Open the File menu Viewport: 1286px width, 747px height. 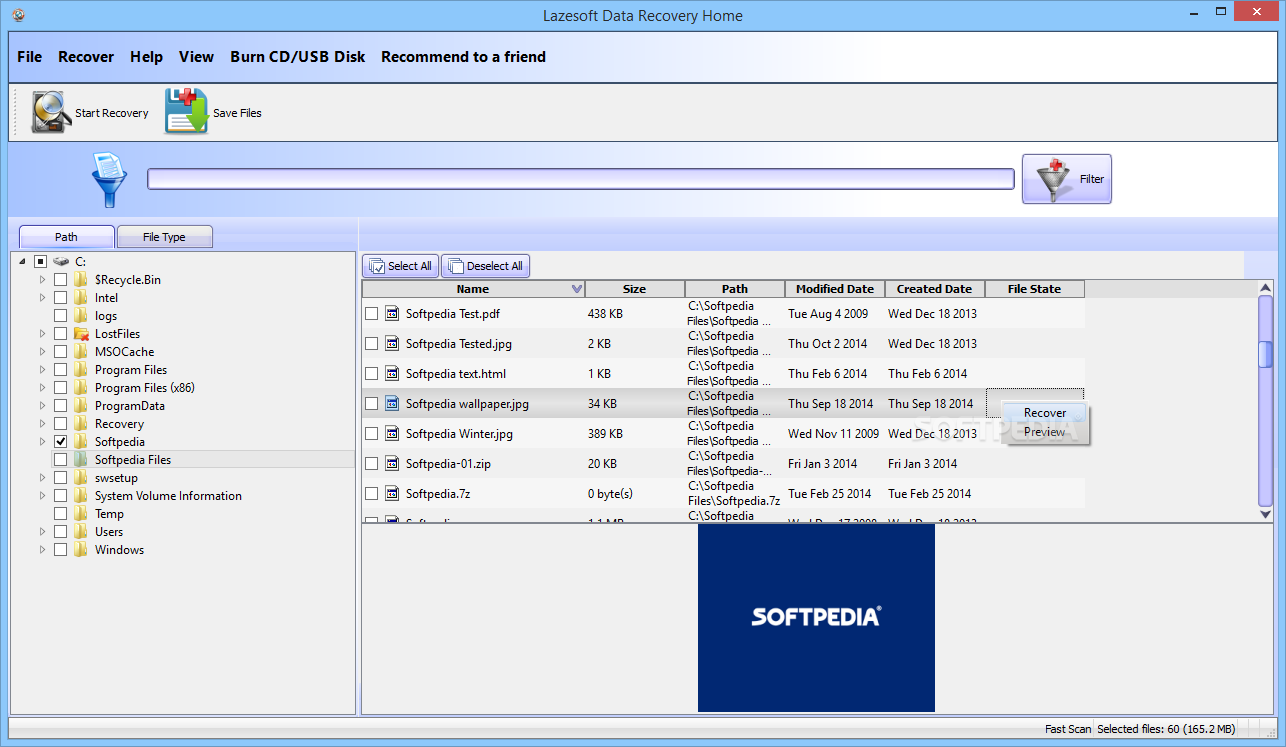tap(30, 57)
